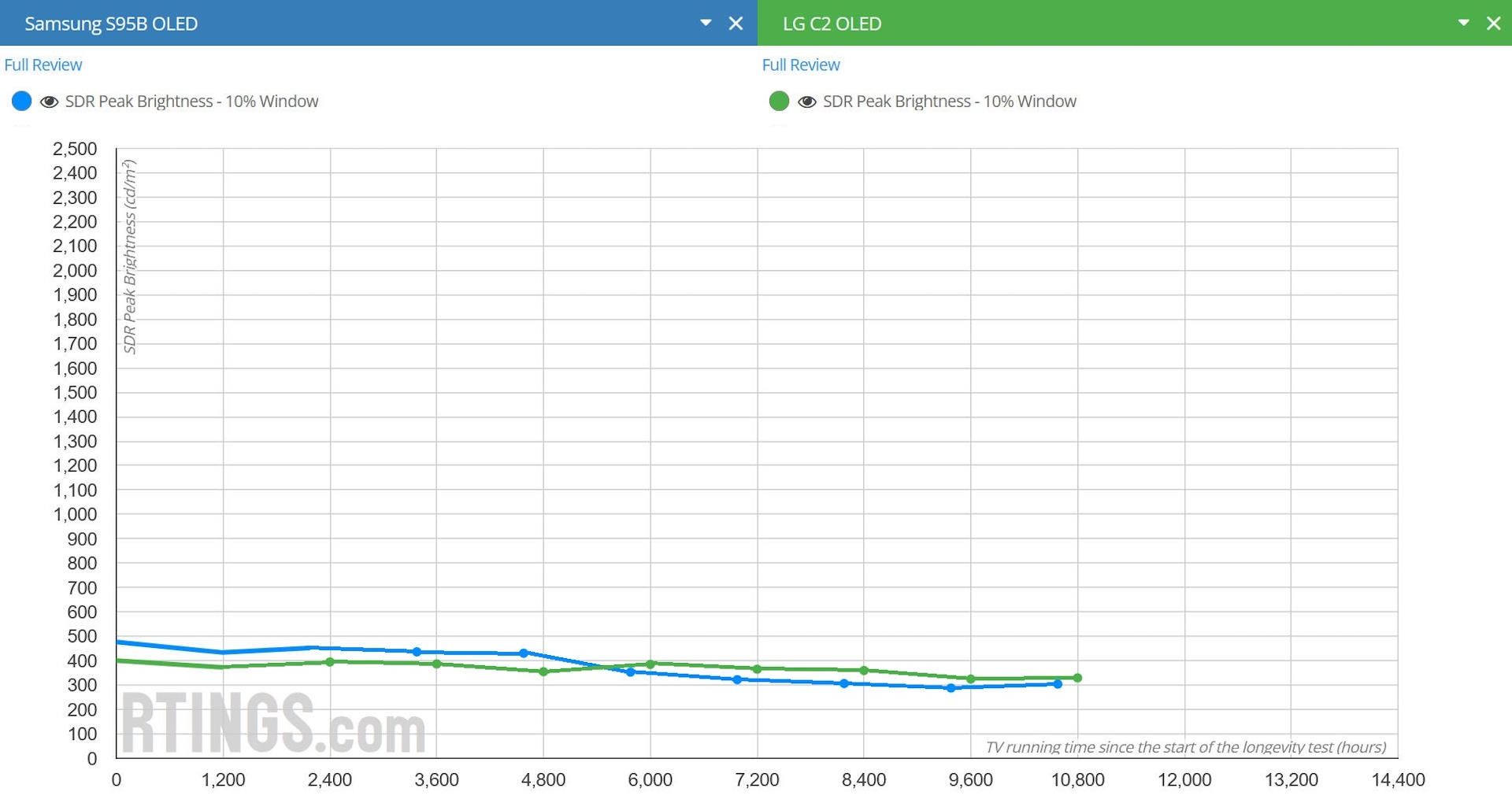Open the Samsung S95B OLED product dropdown arrow

pos(706,23)
